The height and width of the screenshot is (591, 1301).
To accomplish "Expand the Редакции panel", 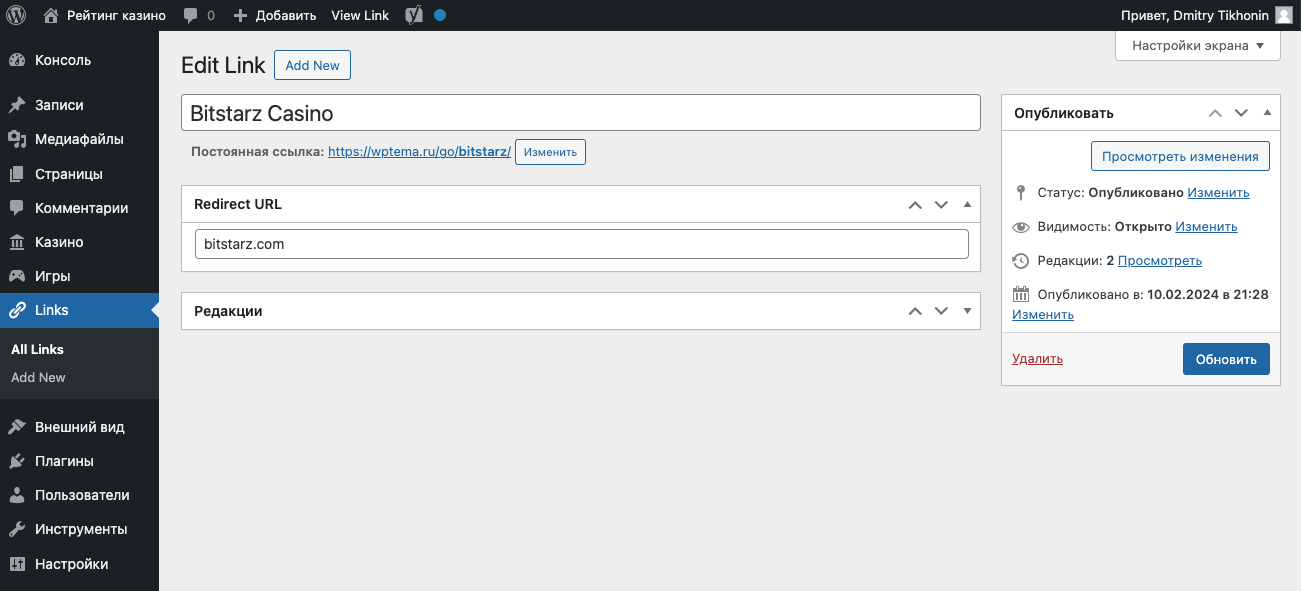I will [x=967, y=311].
